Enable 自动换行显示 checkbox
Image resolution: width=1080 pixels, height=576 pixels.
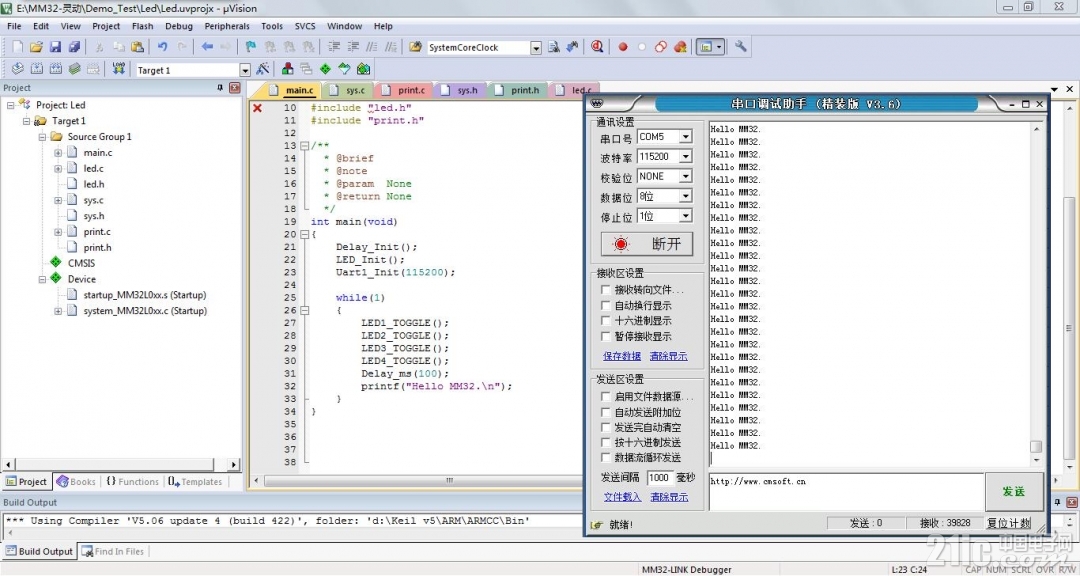coord(605,305)
